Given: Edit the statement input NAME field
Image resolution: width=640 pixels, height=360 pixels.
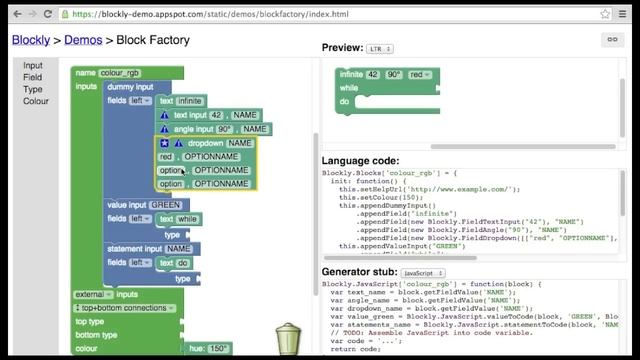Looking at the screenshot, I should (x=179, y=249).
